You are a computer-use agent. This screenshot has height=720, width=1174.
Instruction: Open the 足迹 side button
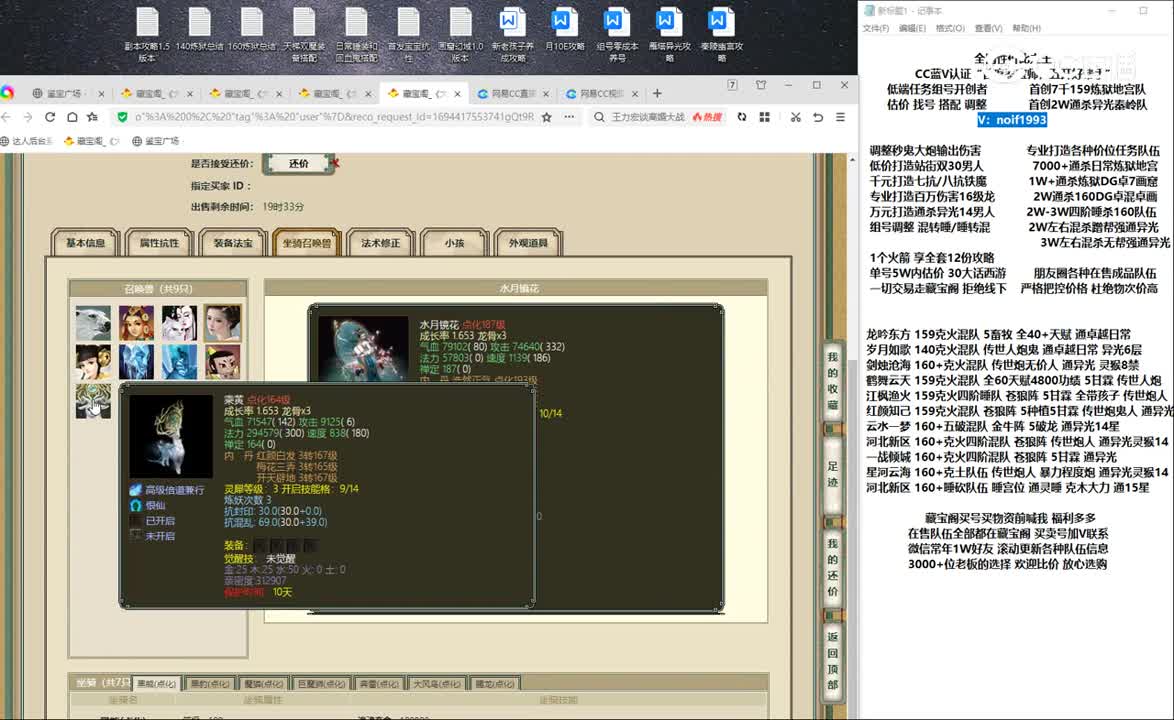[833, 474]
